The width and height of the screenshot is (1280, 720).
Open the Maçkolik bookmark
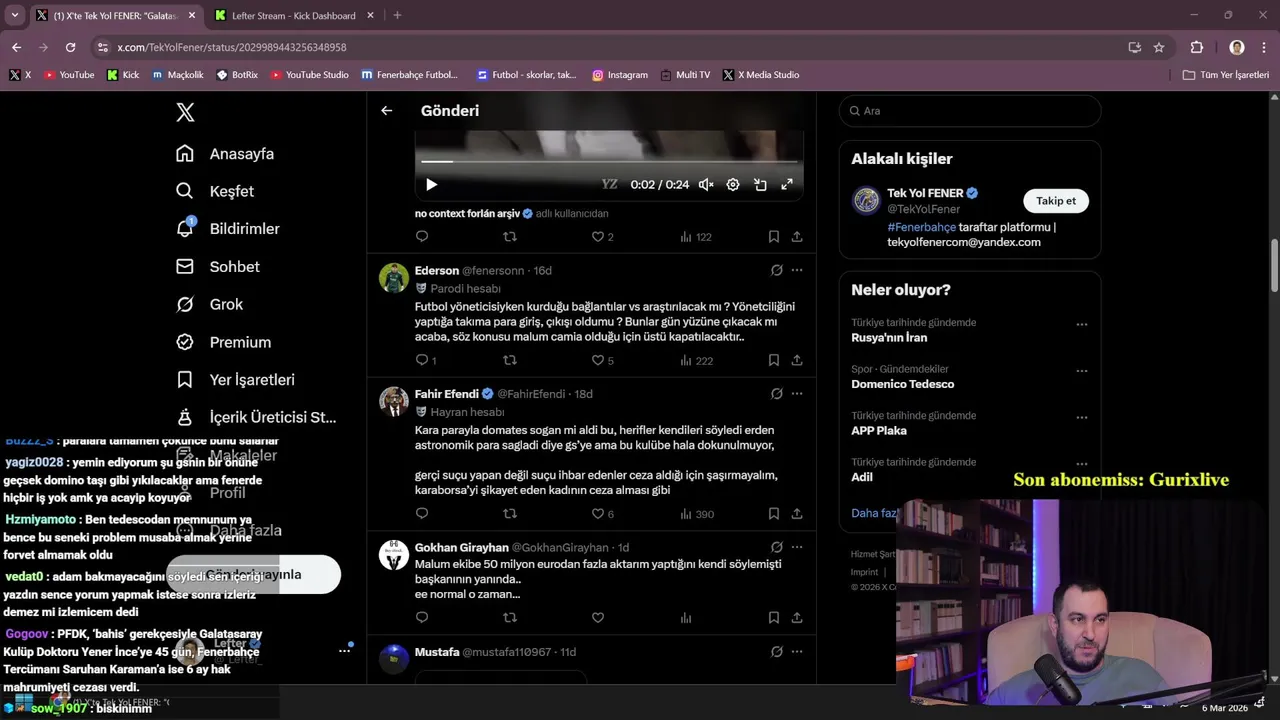[x=178, y=75]
